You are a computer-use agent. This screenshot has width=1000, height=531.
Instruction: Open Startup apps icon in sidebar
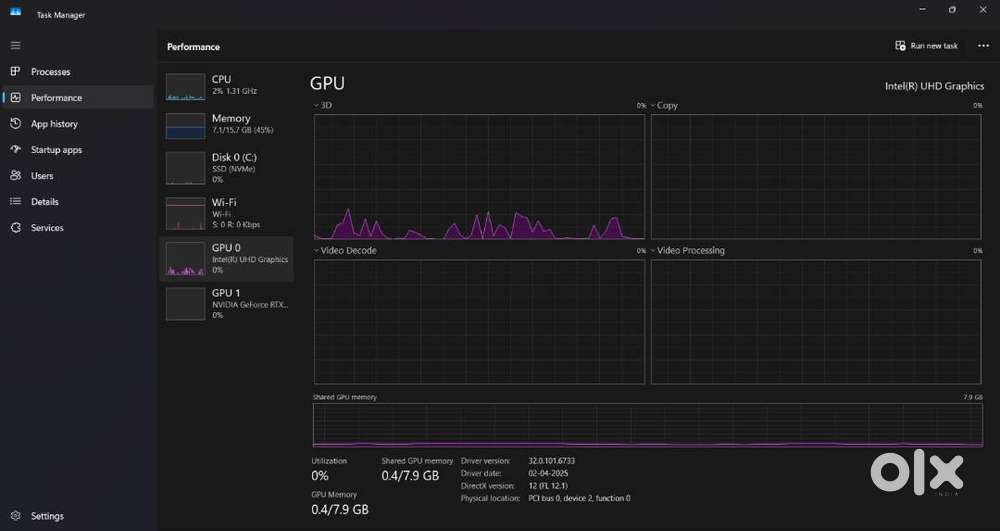pyautogui.click(x=15, y=150)
